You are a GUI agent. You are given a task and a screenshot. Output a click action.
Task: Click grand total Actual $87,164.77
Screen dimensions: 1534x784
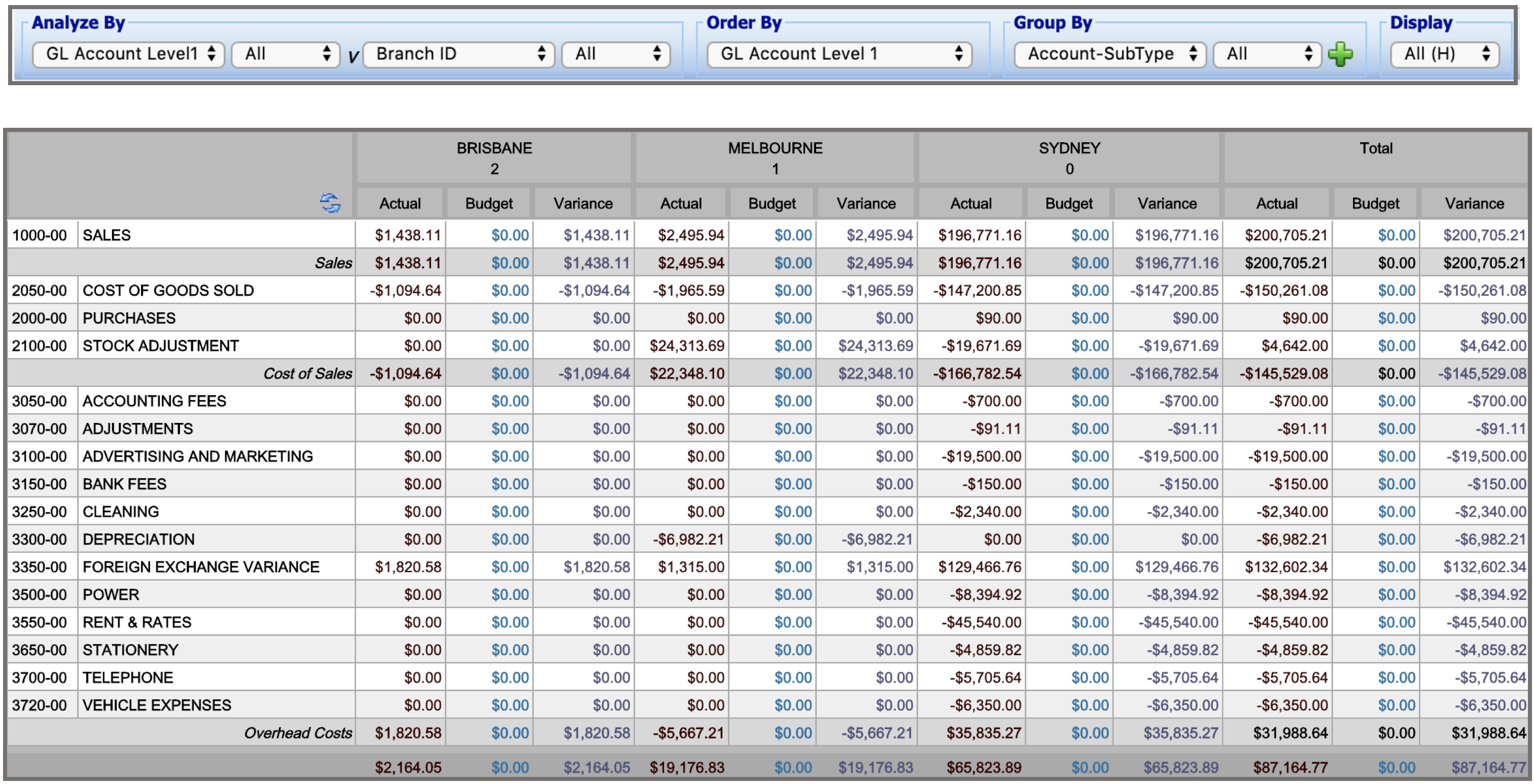1290,767
